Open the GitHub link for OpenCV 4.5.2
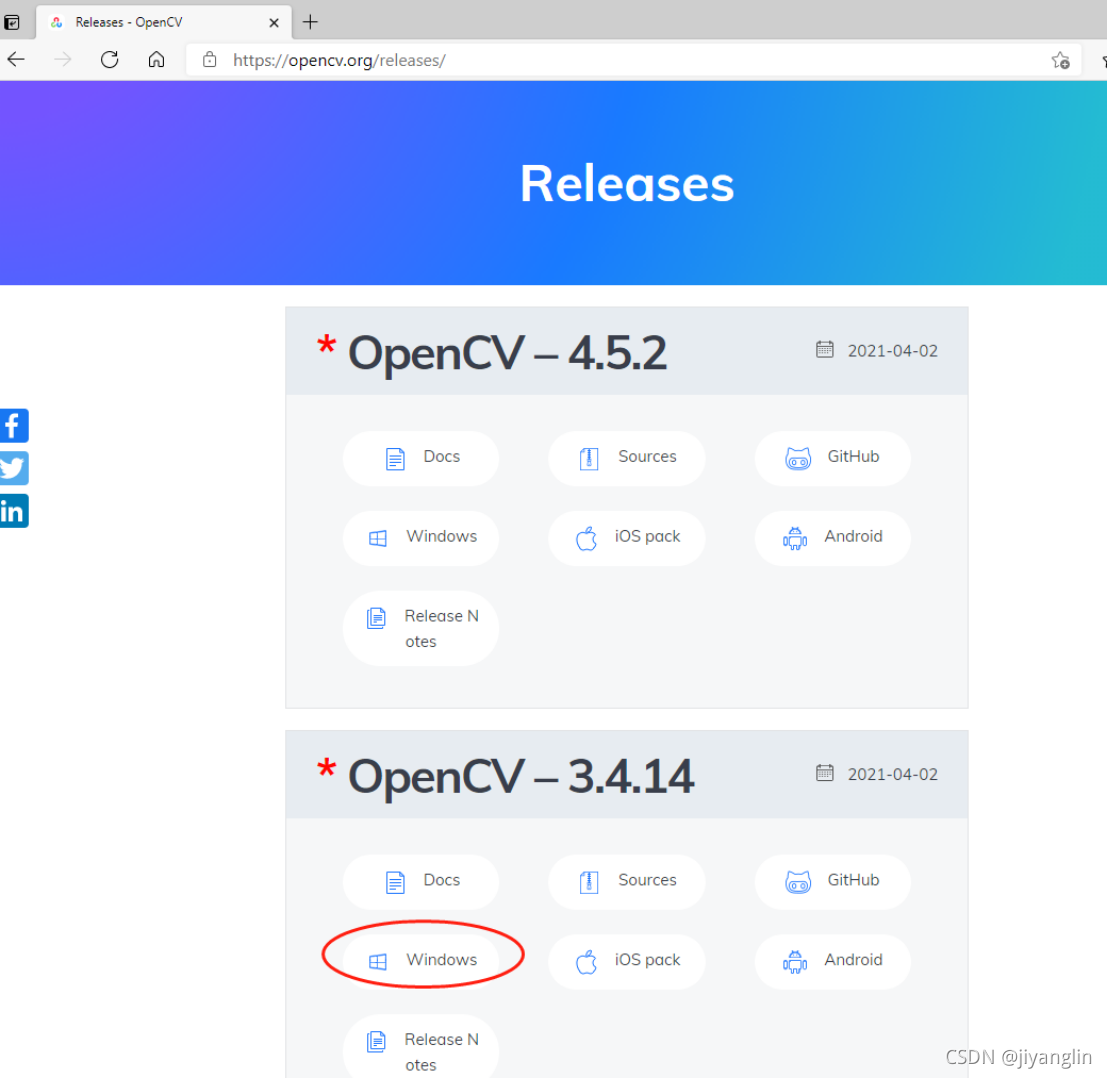The width and height of the screenshot is (1107, 1078). point(833,458)
